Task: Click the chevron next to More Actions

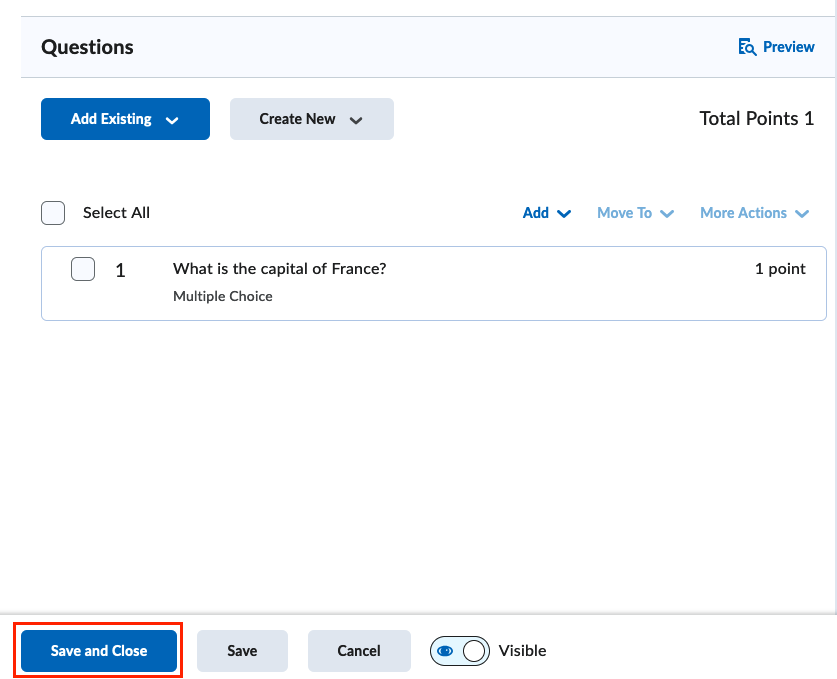Action: (802, 214)
